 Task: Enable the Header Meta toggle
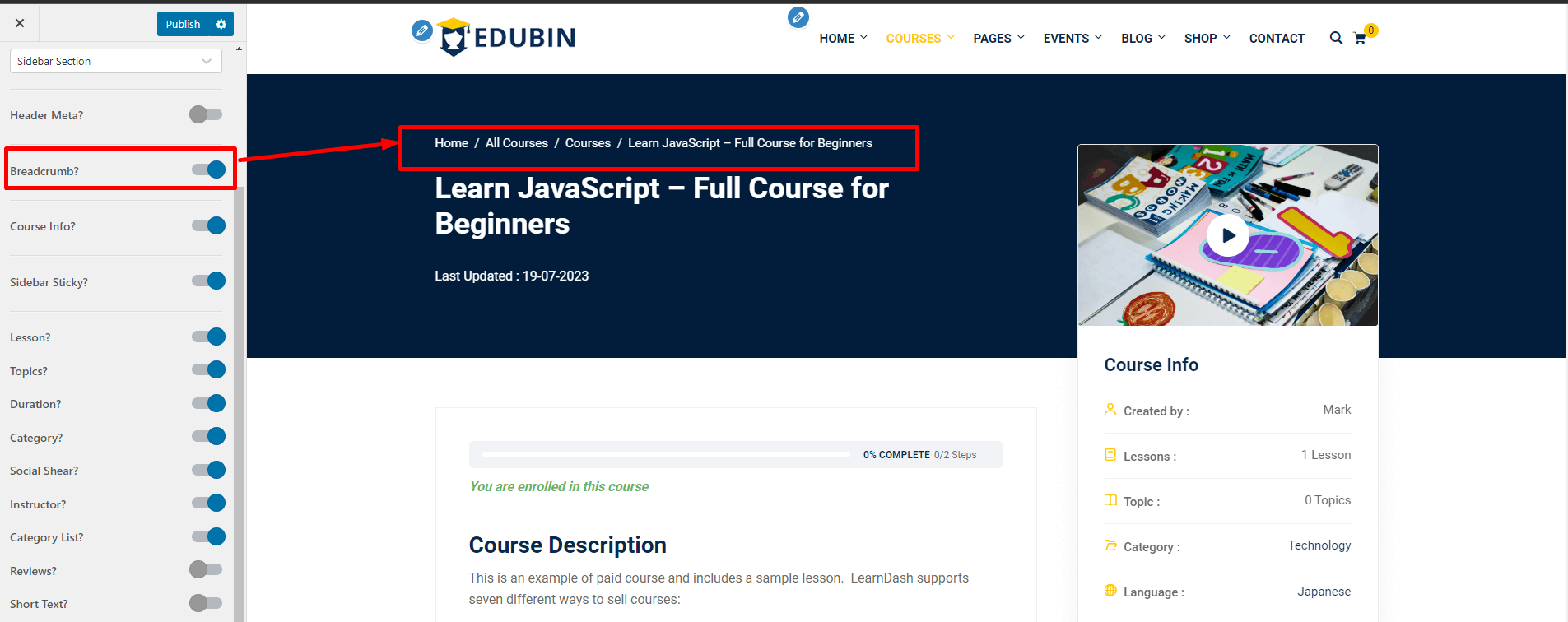(206, 114)
